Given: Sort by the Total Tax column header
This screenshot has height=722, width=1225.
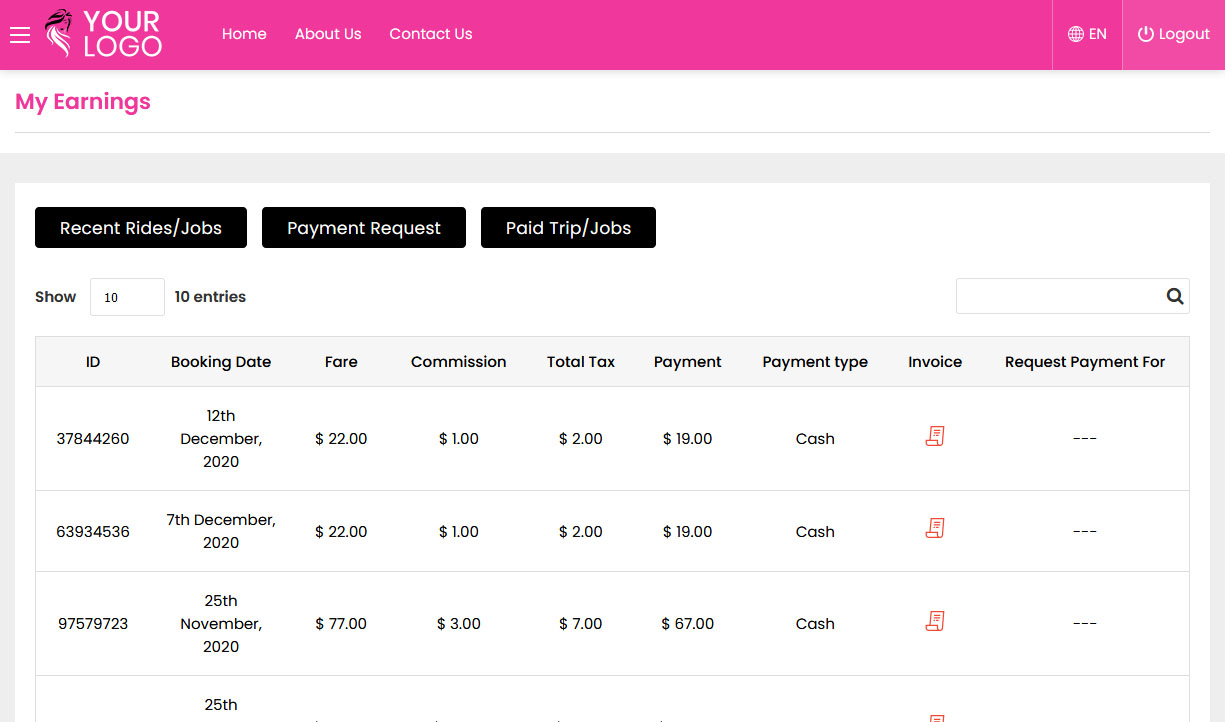Looking at the screenshot, I should point(581,362).
